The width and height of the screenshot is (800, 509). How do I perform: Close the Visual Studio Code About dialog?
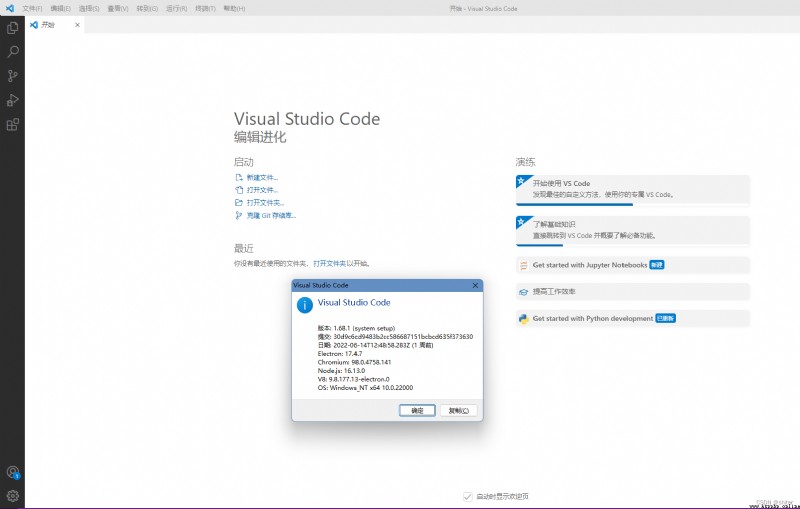pos(475,285)
